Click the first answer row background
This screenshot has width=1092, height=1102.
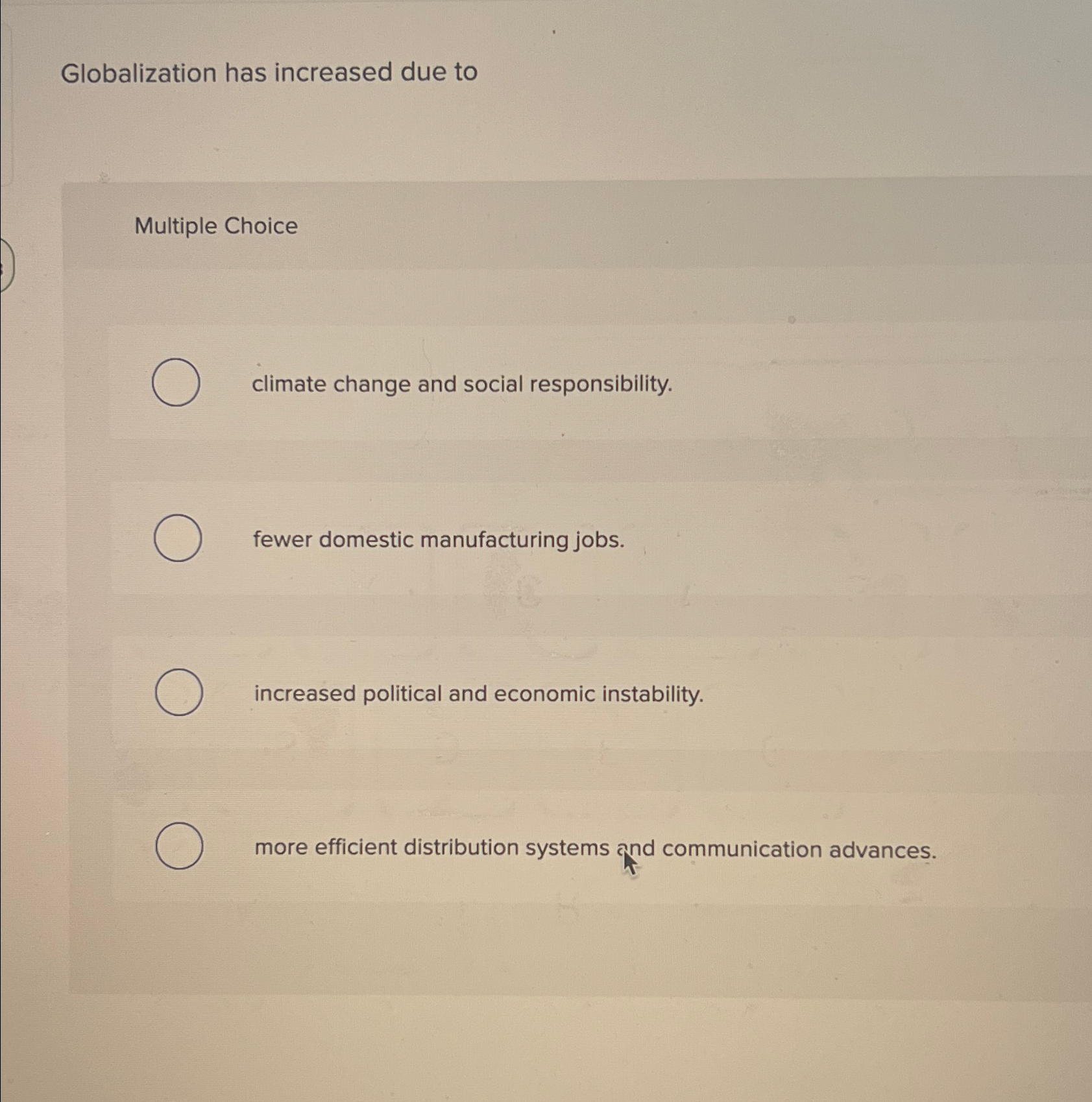(843, 384)
